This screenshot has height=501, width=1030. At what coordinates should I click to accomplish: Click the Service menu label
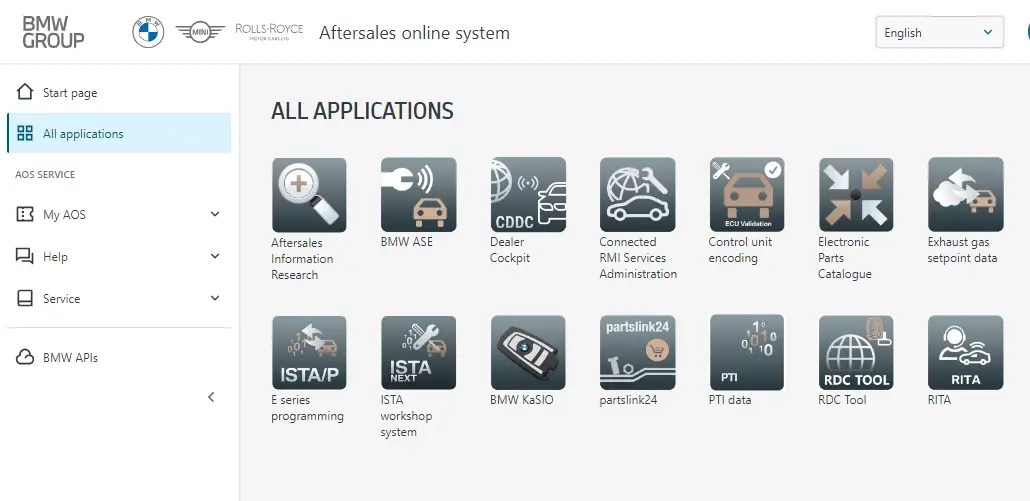click(x=61, y=299)
